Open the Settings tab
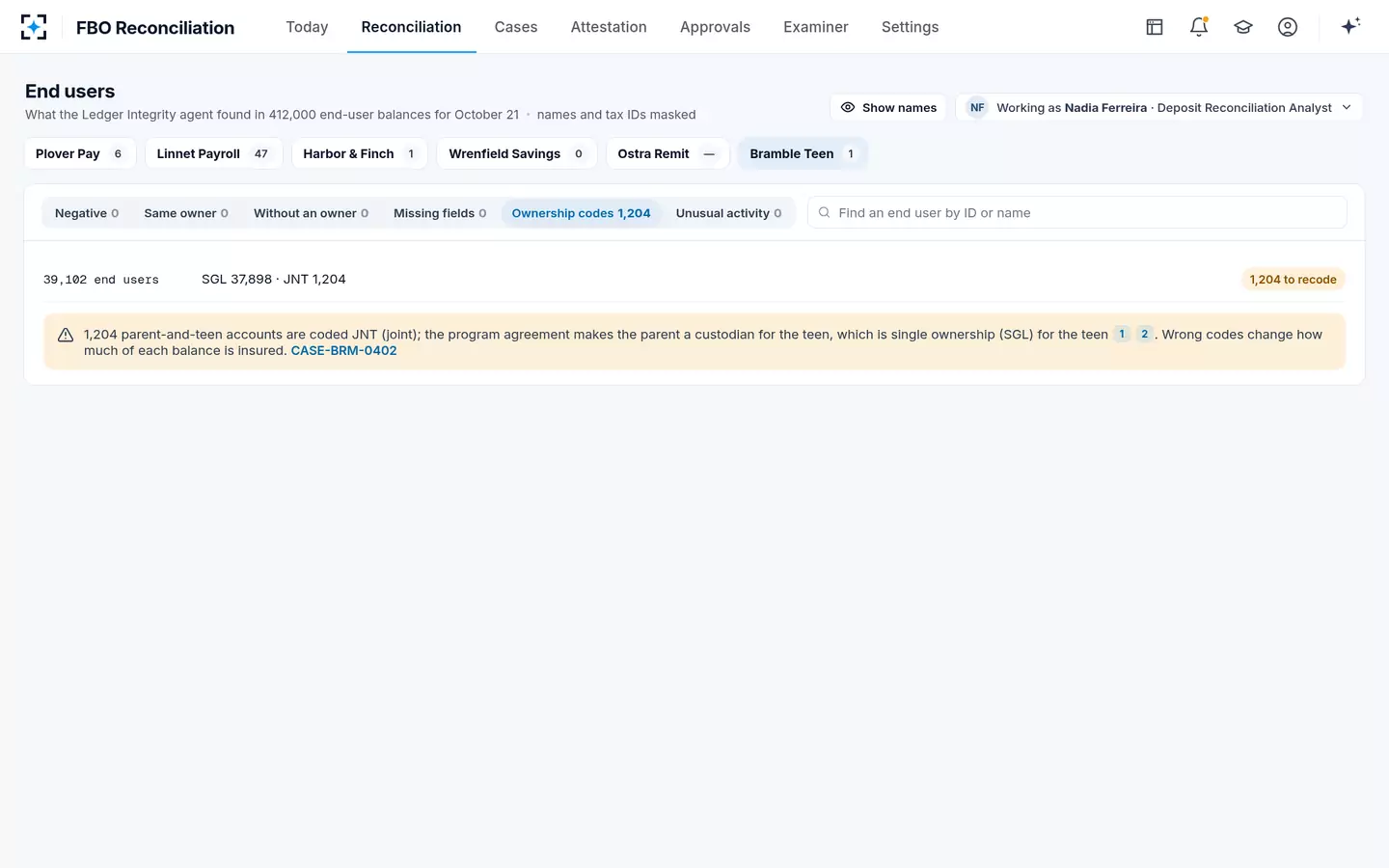The image size is (1389, 868). point(910,27)
